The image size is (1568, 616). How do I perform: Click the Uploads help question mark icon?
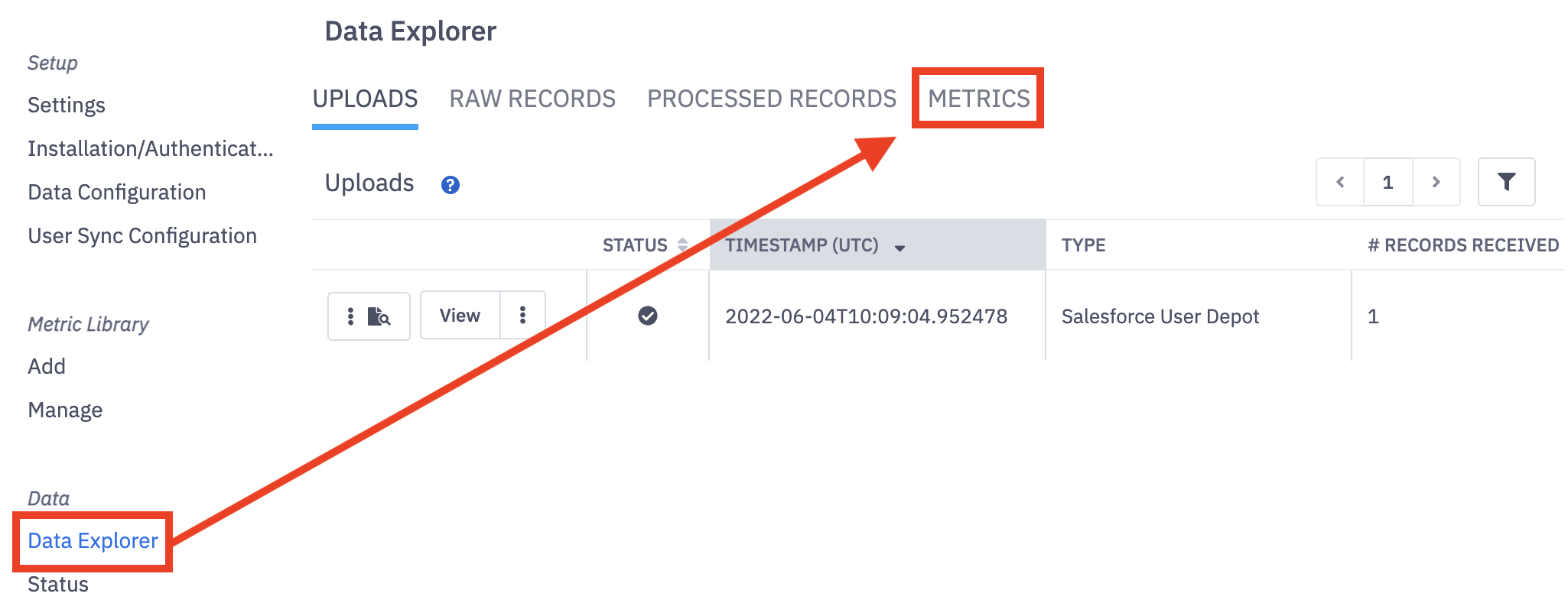click(x=450, y=185)
